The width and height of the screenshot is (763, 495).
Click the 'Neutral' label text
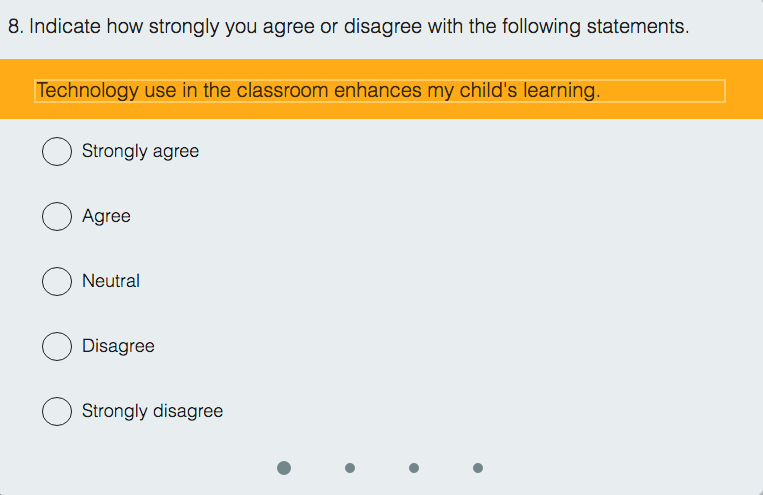click(x=111, y=281)
